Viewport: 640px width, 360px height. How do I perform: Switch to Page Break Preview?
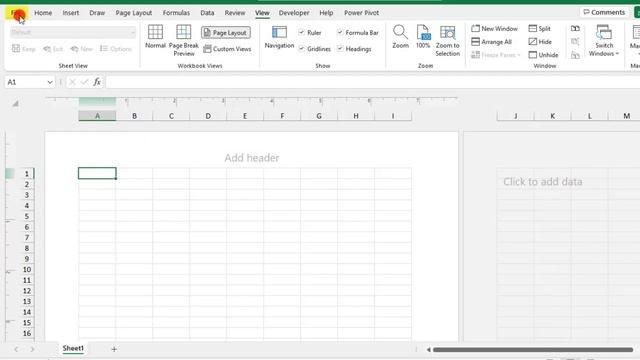pos(184,40)
